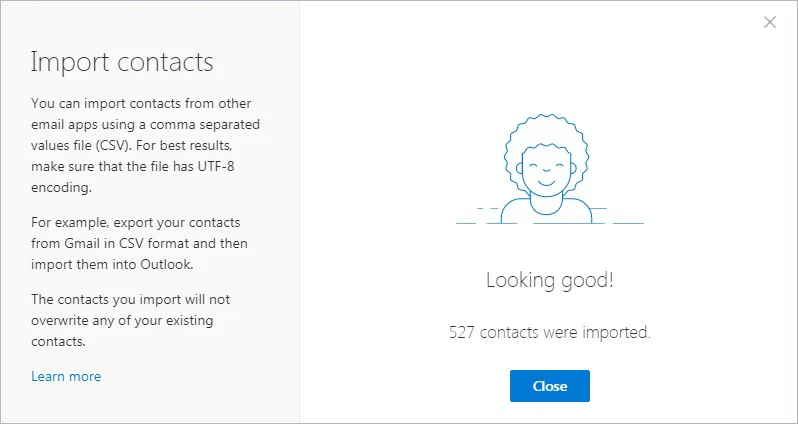Click the number 527 in the result
The width and height of the screenshot is (798, 424).
point(462,332)
